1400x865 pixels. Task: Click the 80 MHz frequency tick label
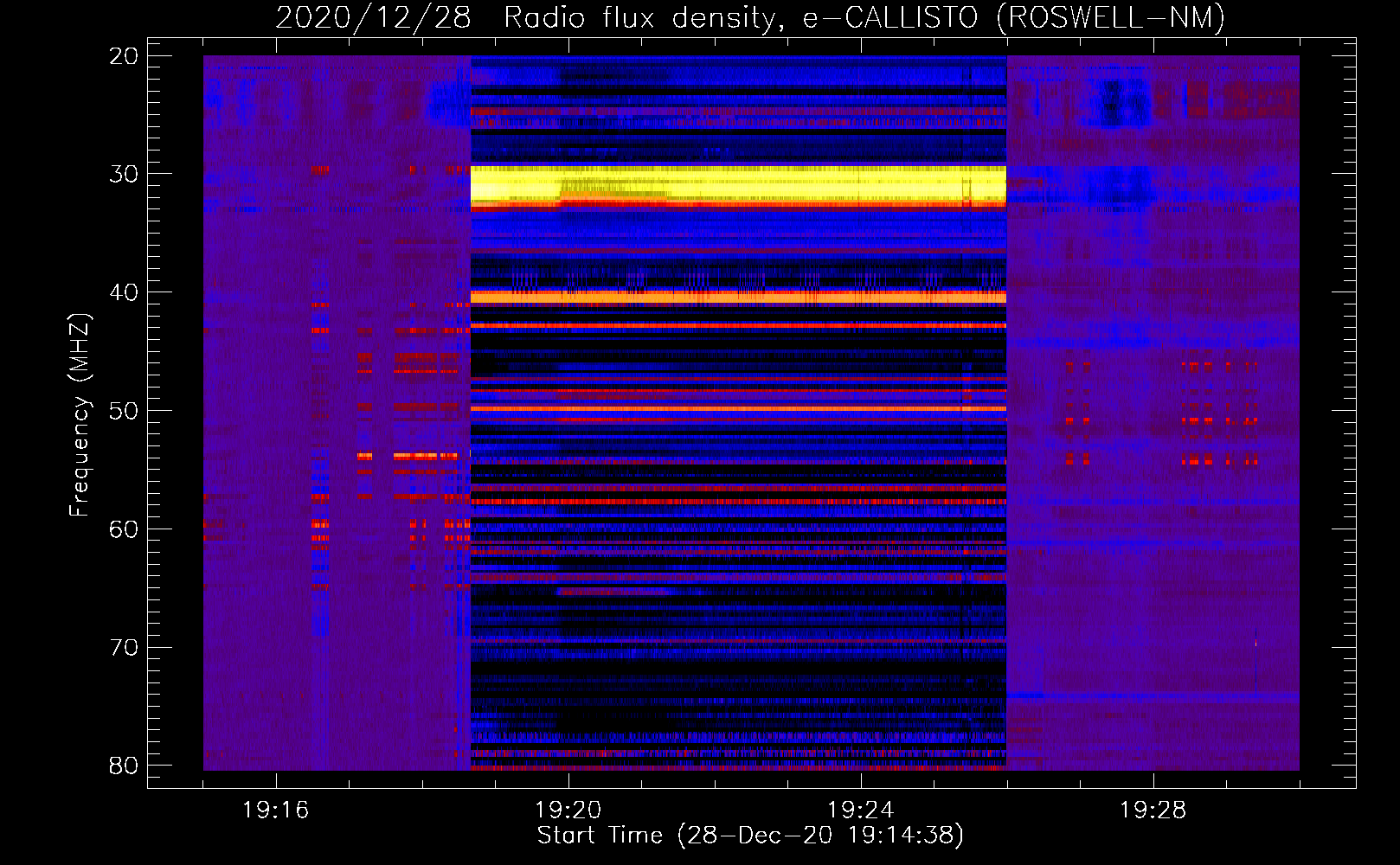tap(124, 766)
